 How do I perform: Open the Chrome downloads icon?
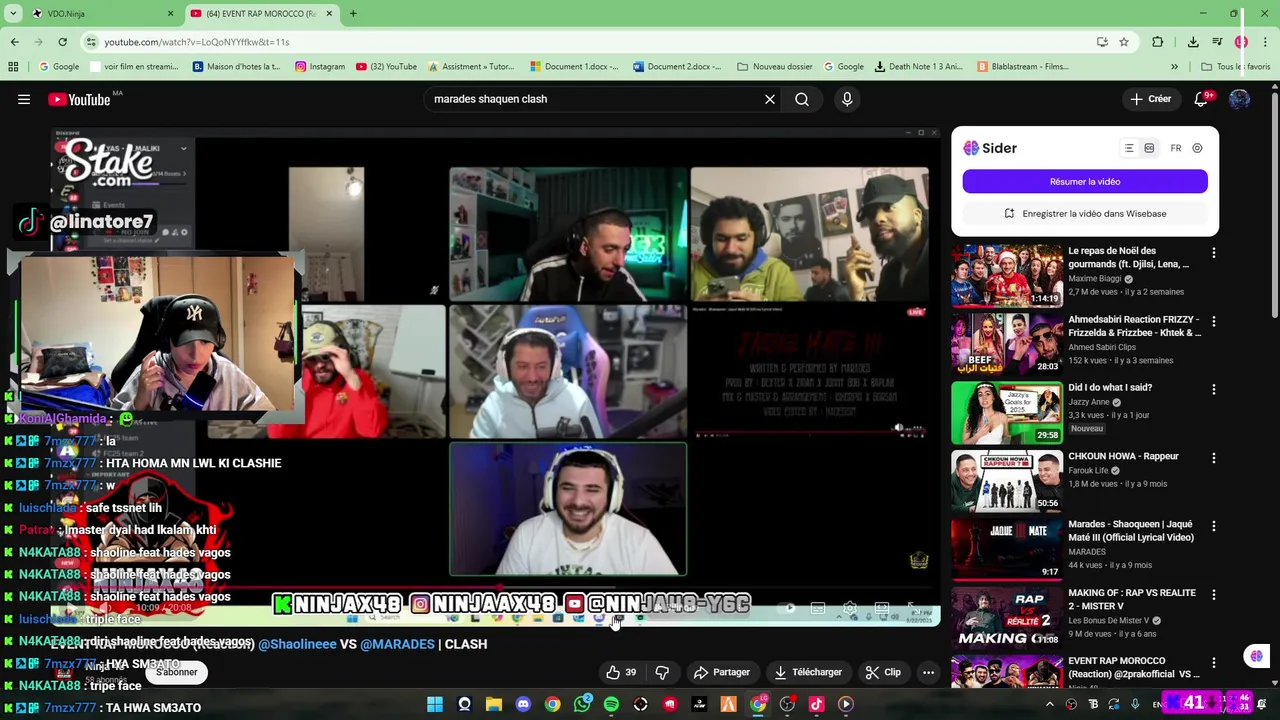(1193, 42)
